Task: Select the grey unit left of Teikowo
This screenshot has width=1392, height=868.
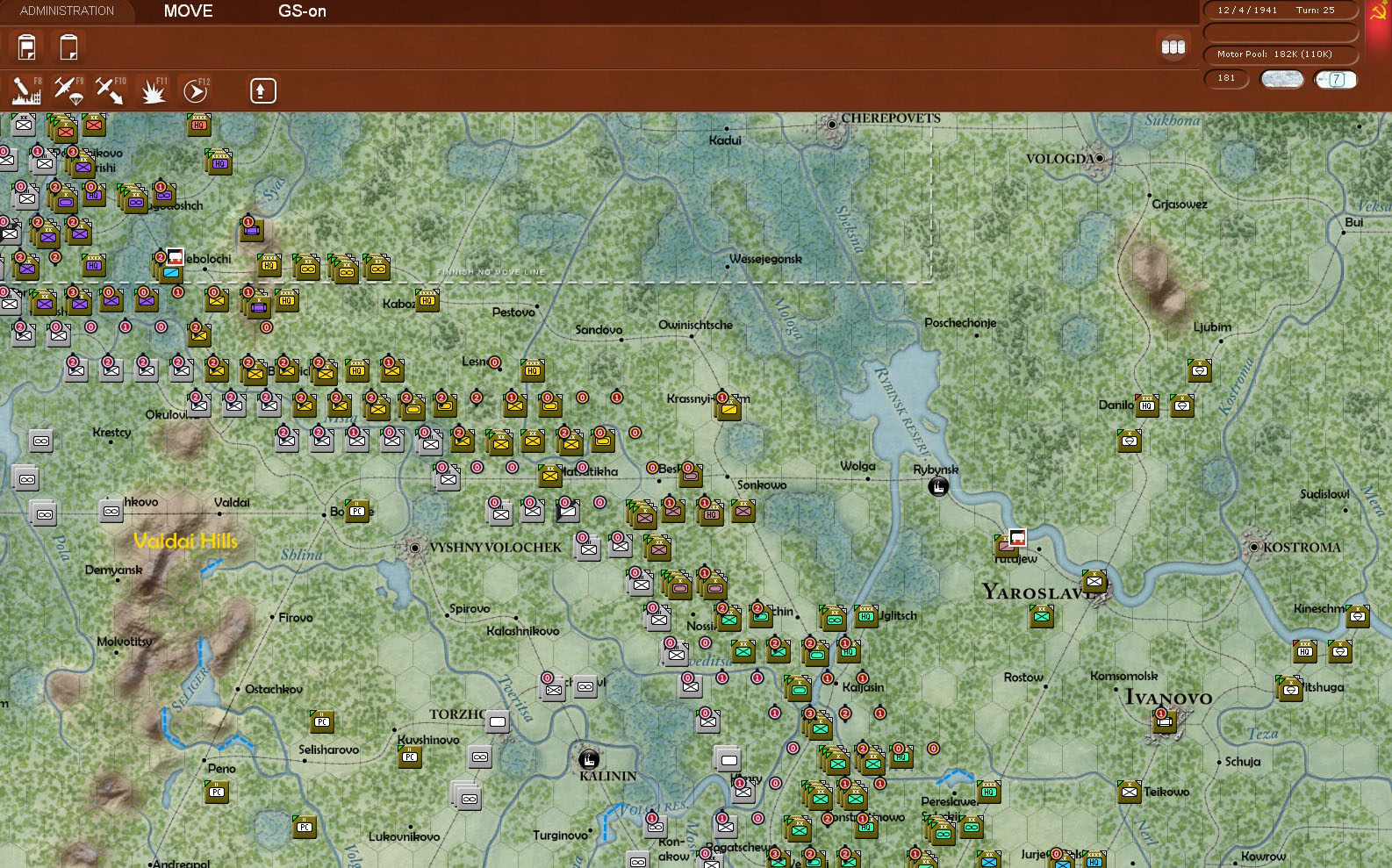Action: pyautogui.click(x=1130, y=792)
